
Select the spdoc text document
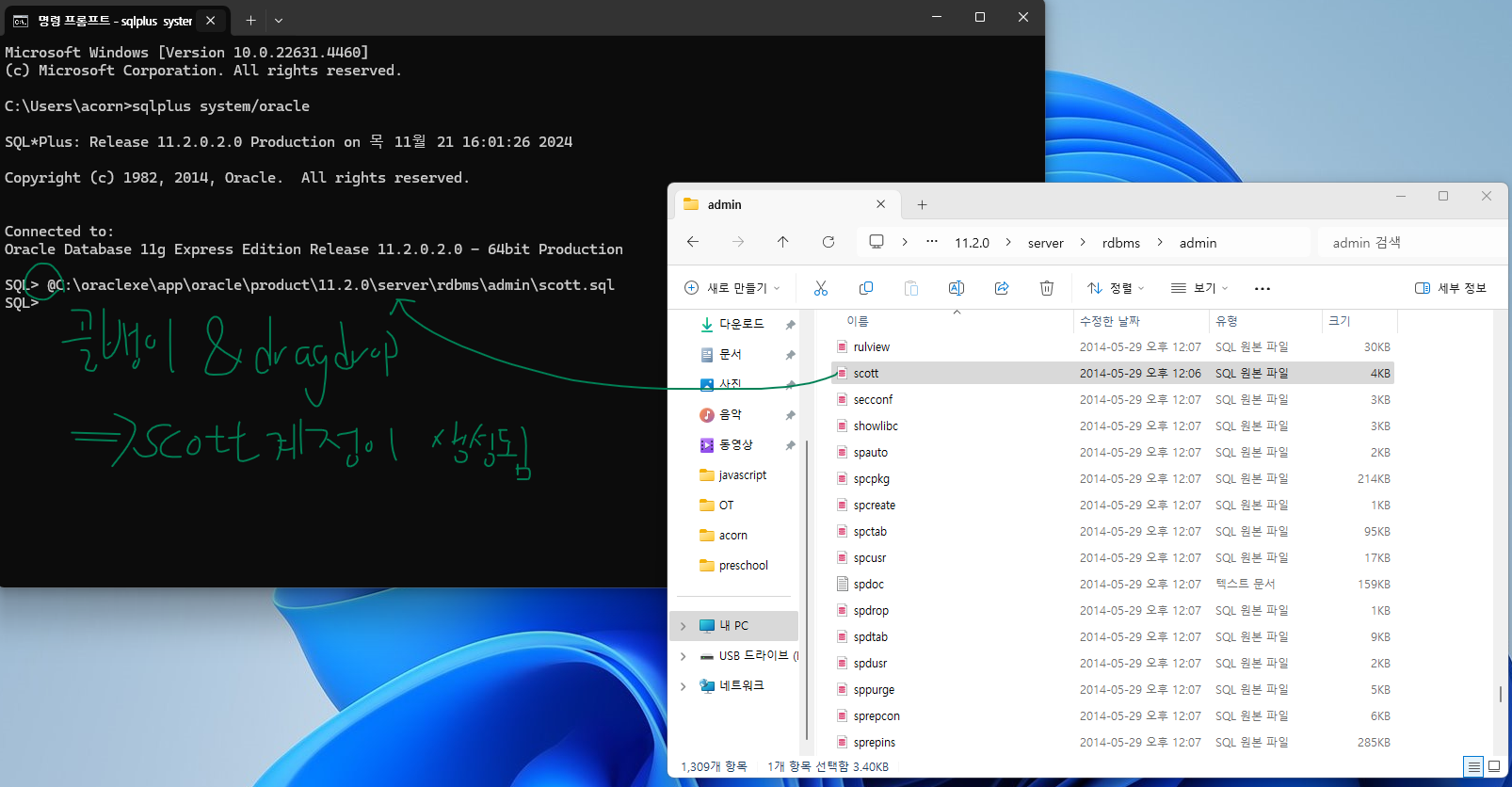click(1113, 585)
